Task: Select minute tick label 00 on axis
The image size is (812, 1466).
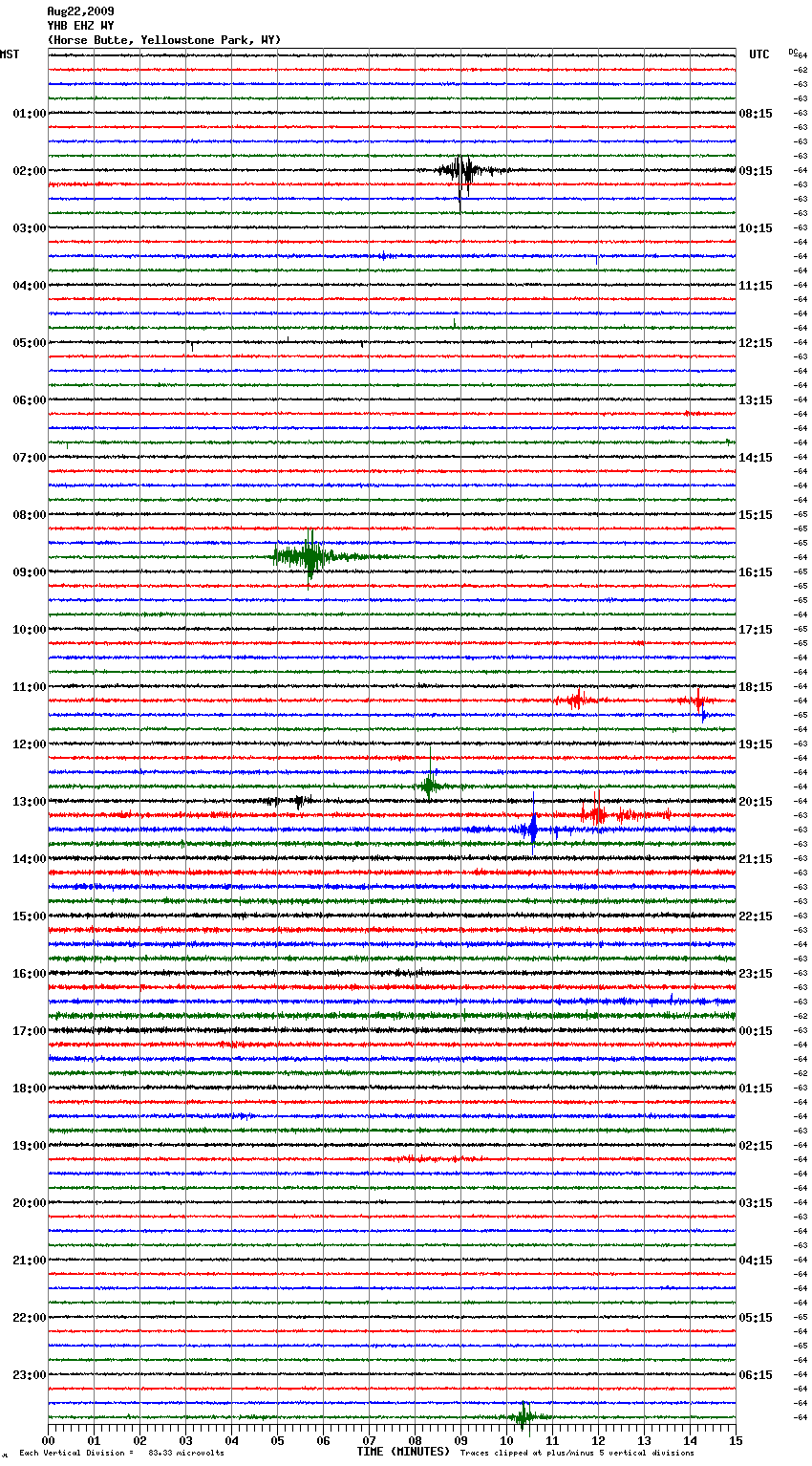Action: (49, 1440)
